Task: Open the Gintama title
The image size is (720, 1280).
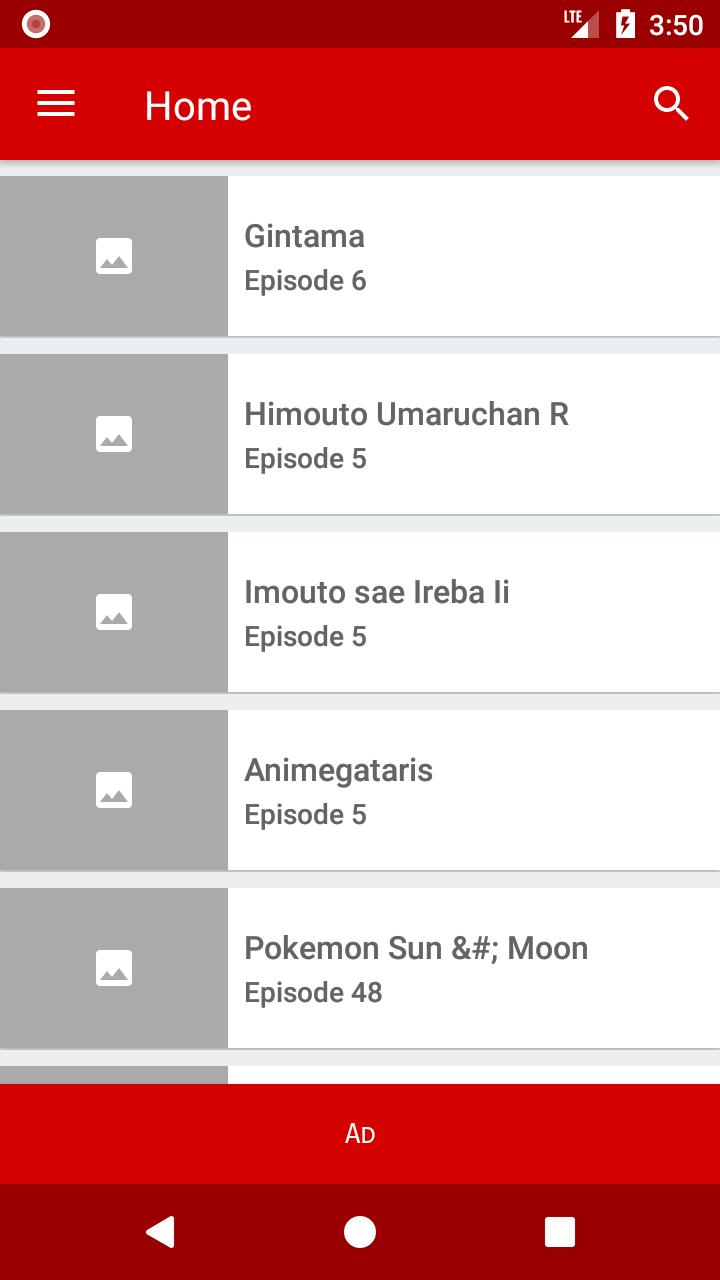Action: coord(304,237)
